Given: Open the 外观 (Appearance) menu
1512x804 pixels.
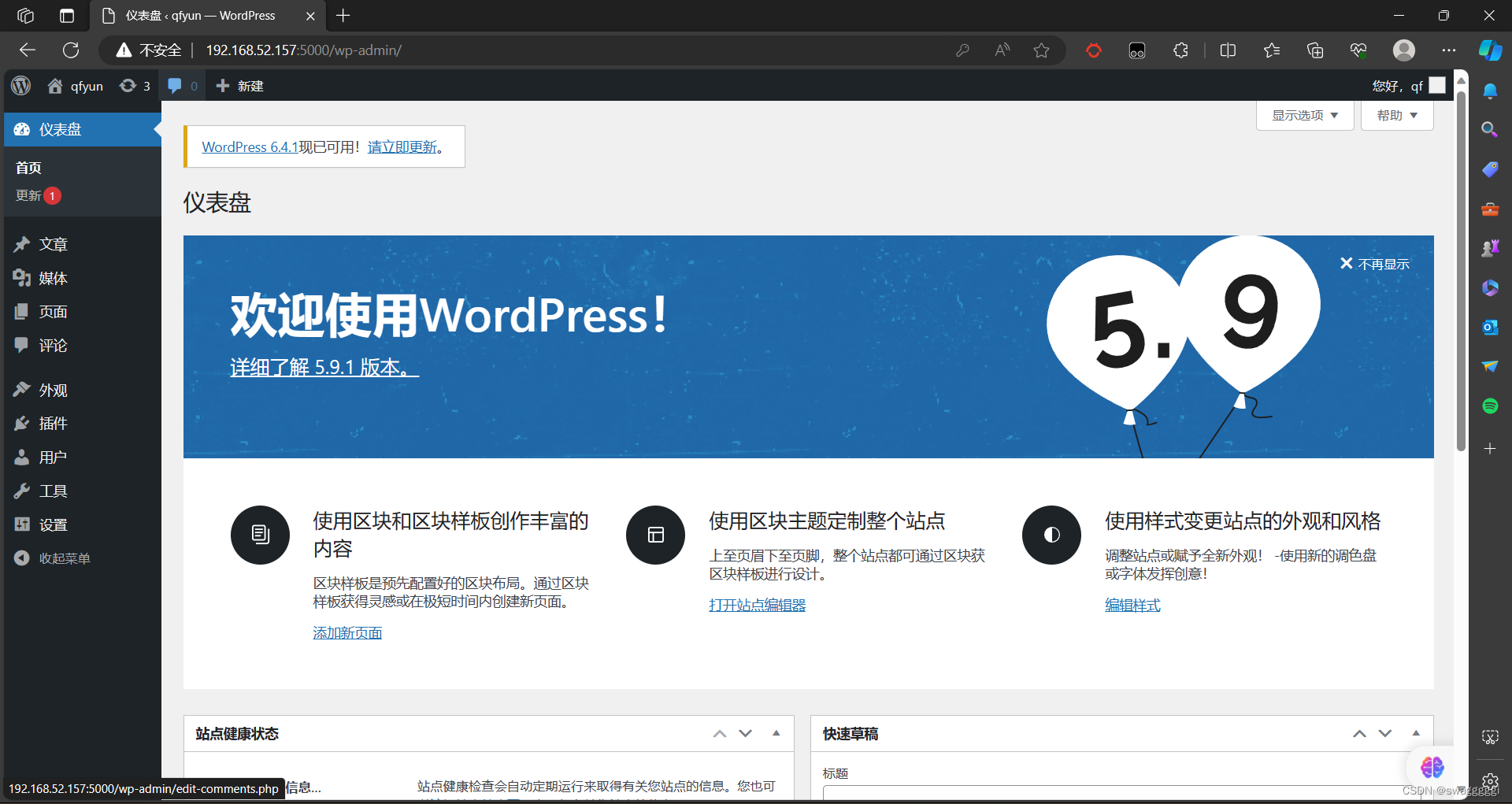Looking at the screenshot, I should click(52, 389).
